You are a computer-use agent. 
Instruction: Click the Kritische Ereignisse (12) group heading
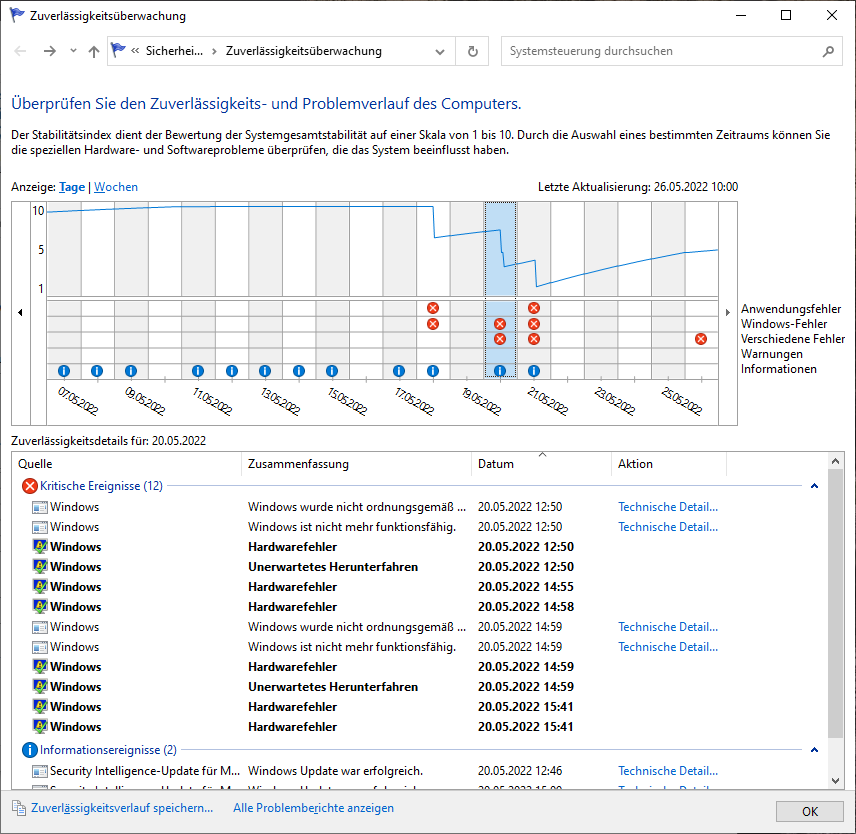point(101,486)
